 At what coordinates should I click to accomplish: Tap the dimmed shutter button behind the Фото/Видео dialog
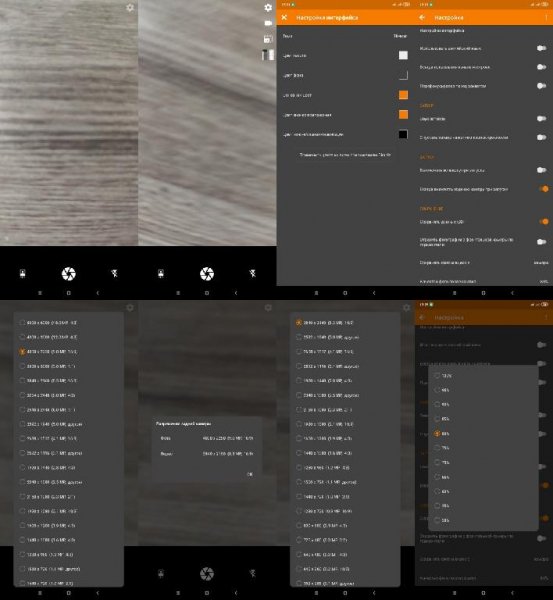point(207,573)
